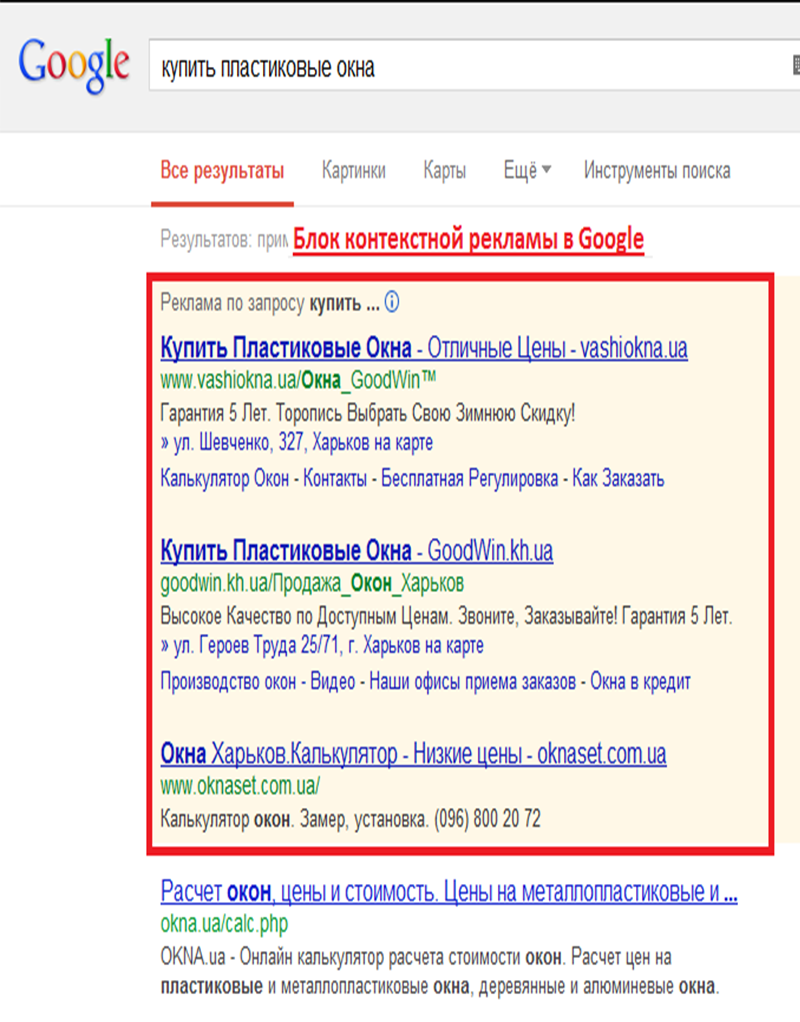Open the Расчет окон organic result
This screenshot has width=800, height=1022.
(x=448, y=891)
